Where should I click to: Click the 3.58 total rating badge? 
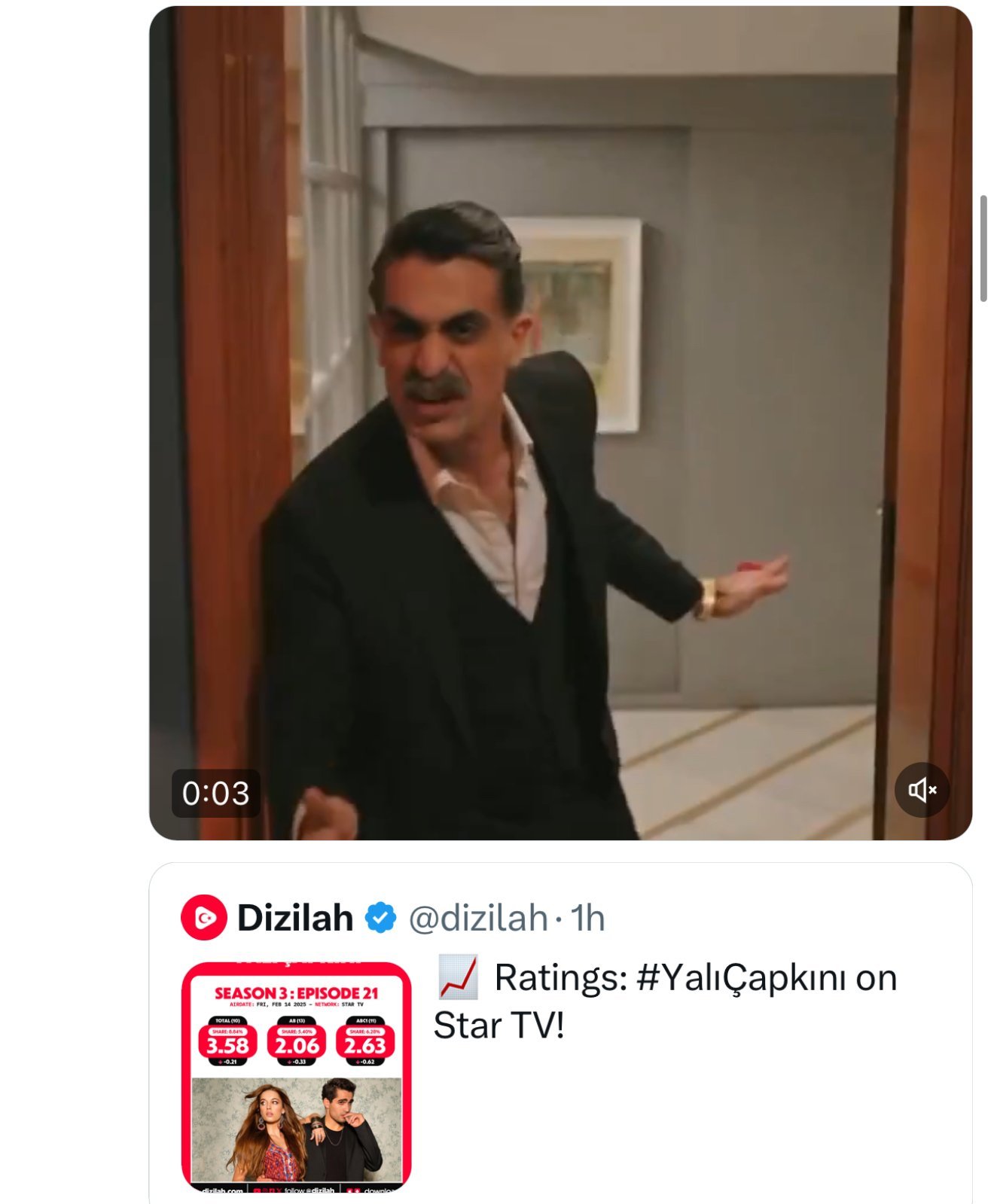(227, 1044)
